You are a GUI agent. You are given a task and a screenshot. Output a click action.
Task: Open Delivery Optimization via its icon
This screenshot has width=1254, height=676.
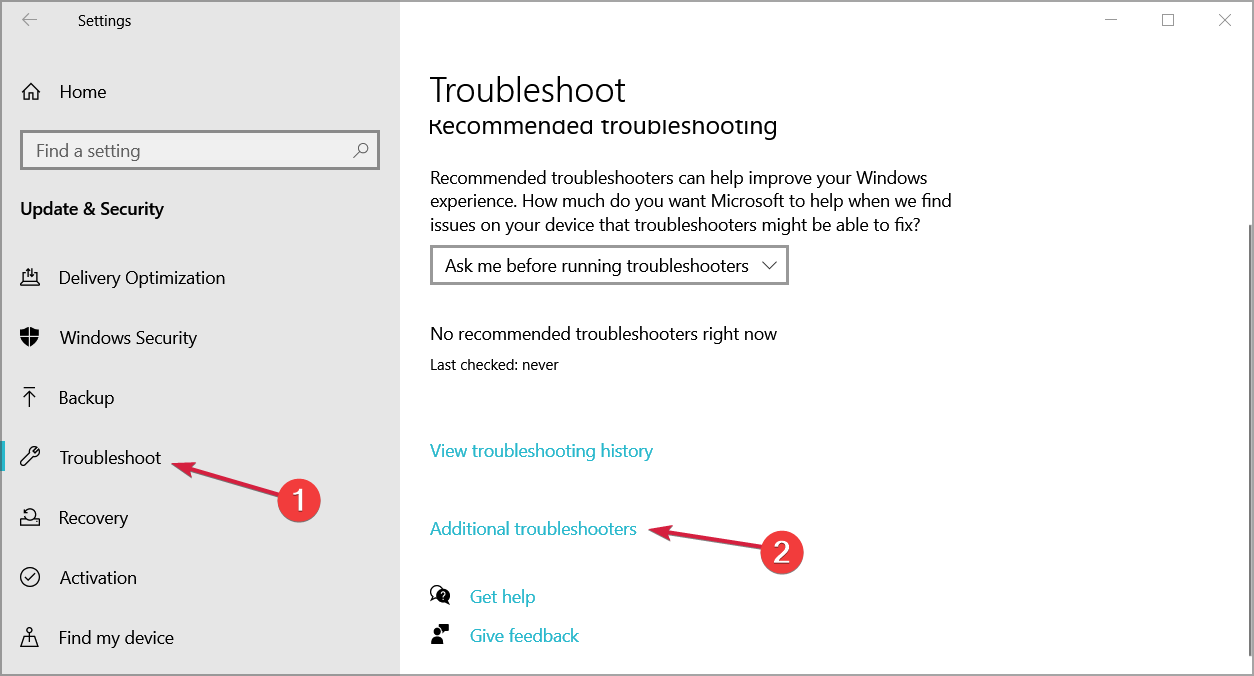[30, 278]
